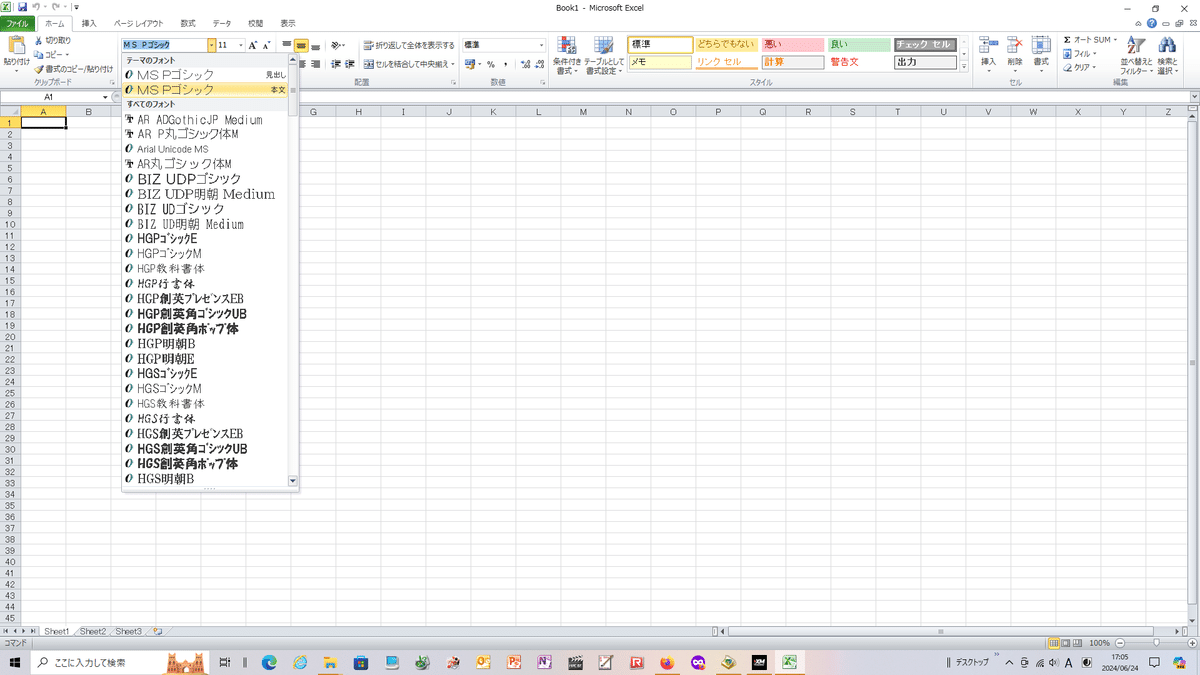Click the zoom slider in status bar
The width and height of the screenshot is (1200, 675).
[x=1156, y=643]
